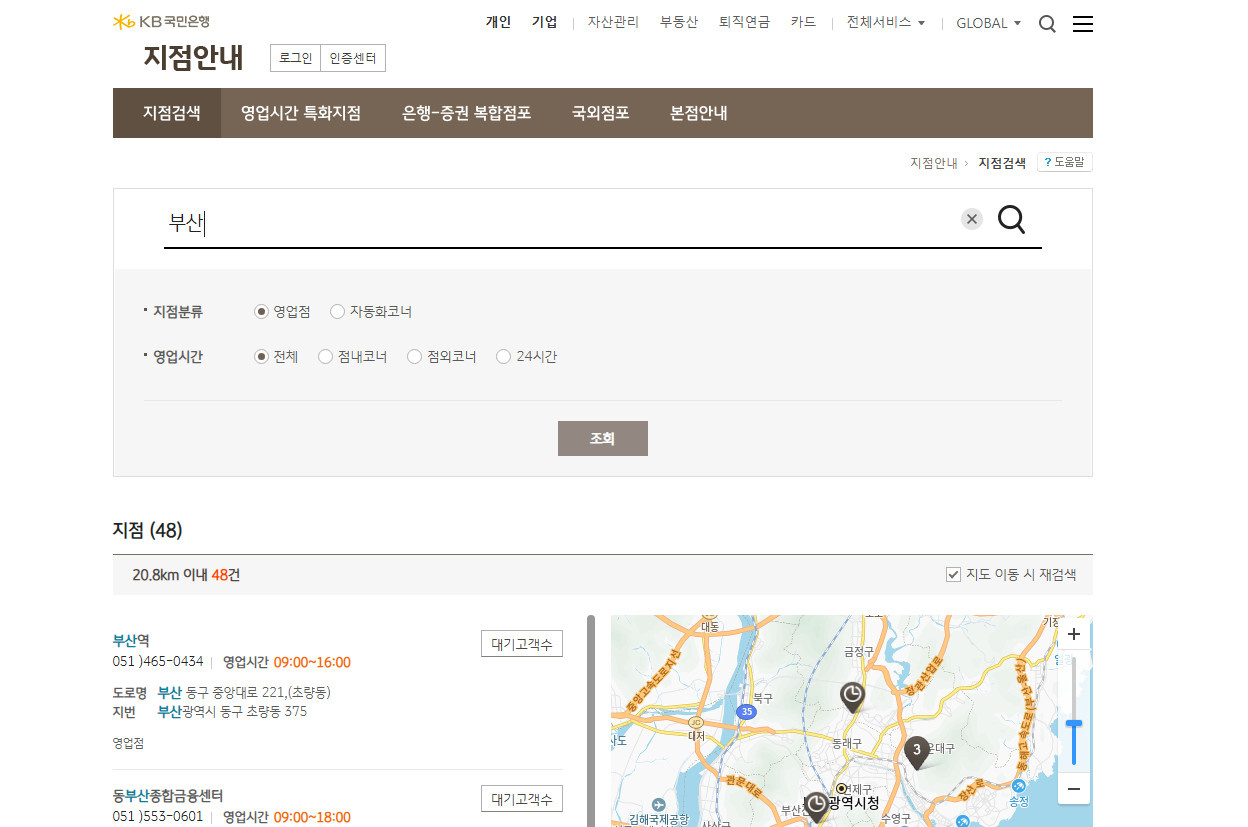Click the clock marker near 광역시청 on map
Viewport: 1248px width, 827px height.
point(817,806)
